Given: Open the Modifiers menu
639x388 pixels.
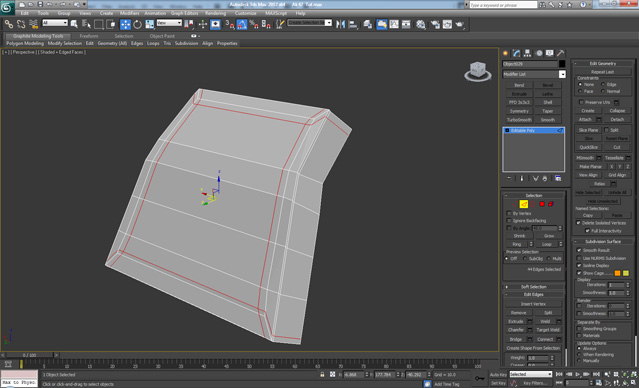Looking at the screenshot, I should click(130, 13).
